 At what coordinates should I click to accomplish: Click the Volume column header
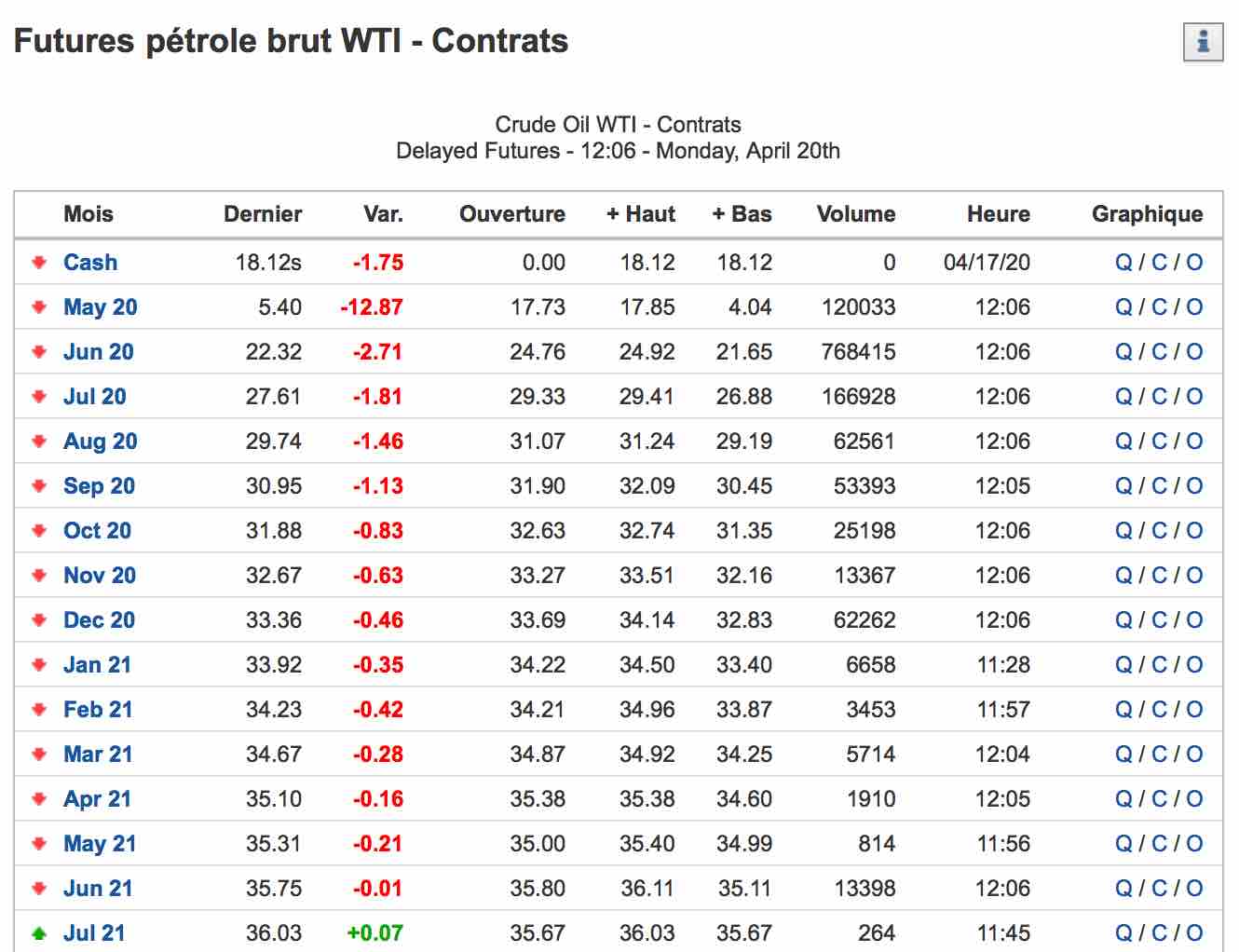[x=855, y=214]
